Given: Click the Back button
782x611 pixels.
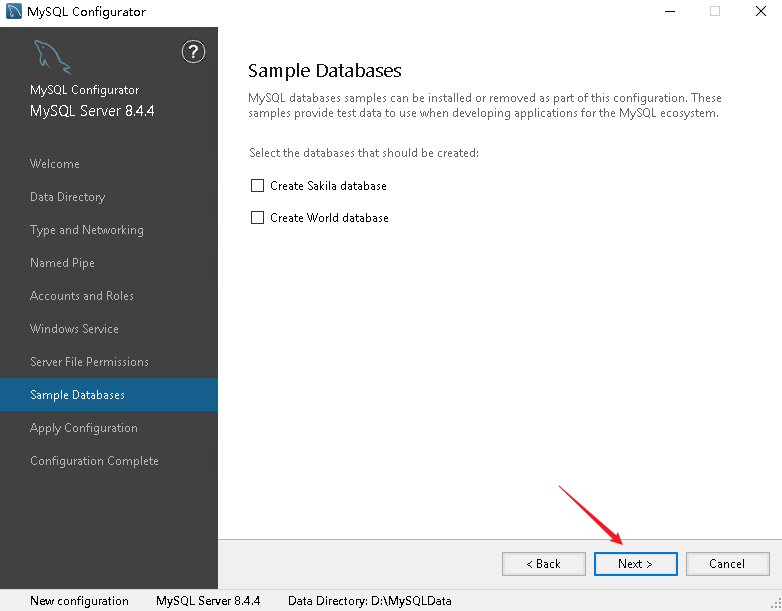Looking at the screenshot, I should tap(544, 564).
